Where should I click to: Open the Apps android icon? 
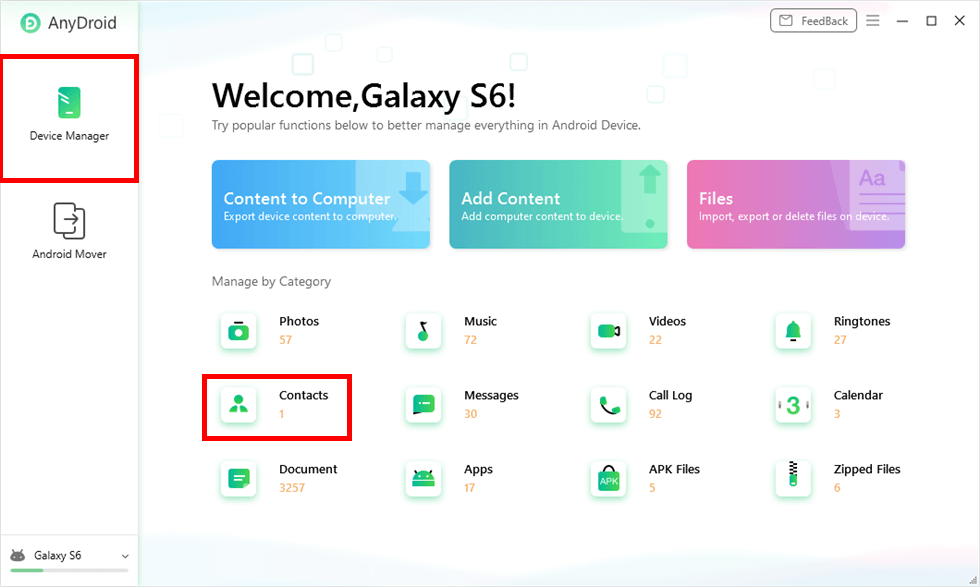click(423, 479)
